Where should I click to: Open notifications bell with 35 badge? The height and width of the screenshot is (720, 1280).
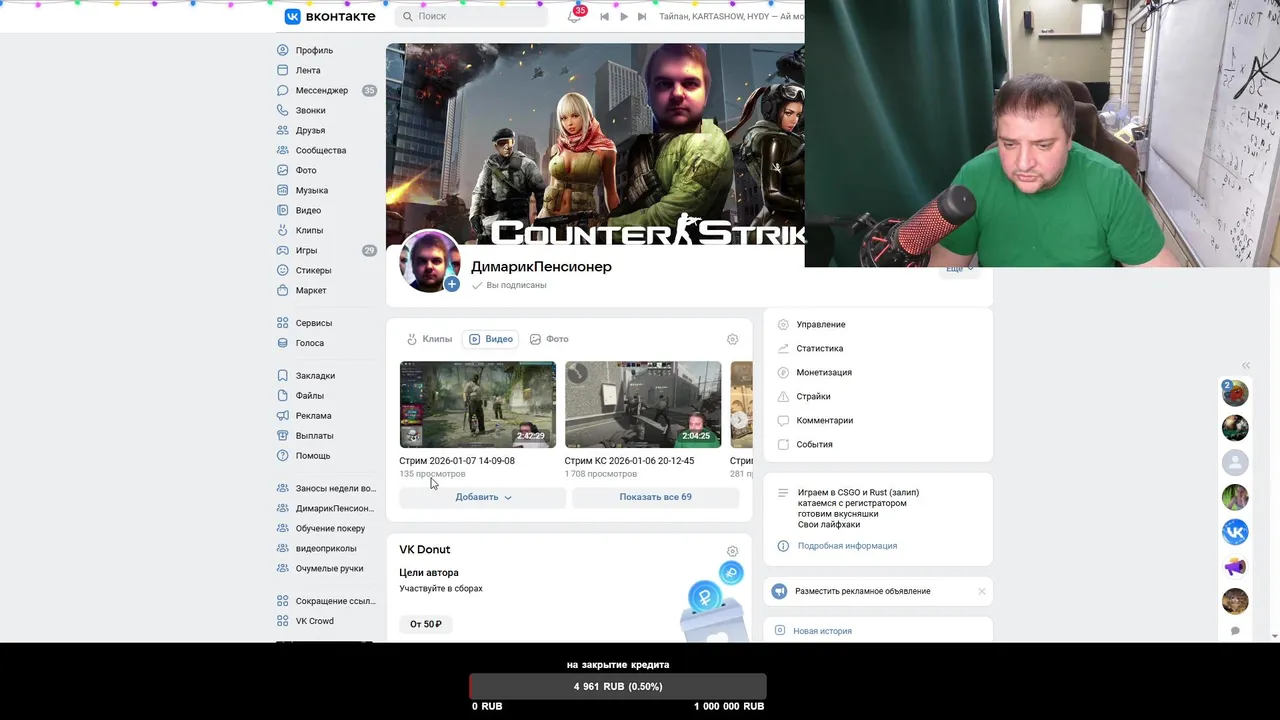click(x=574, y=16)
